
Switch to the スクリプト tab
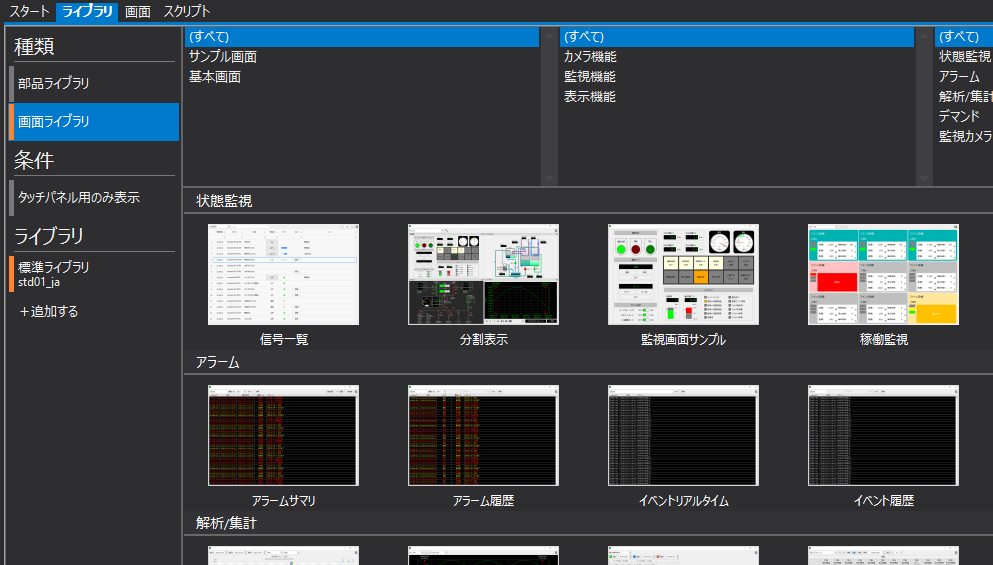coord(186,12)
